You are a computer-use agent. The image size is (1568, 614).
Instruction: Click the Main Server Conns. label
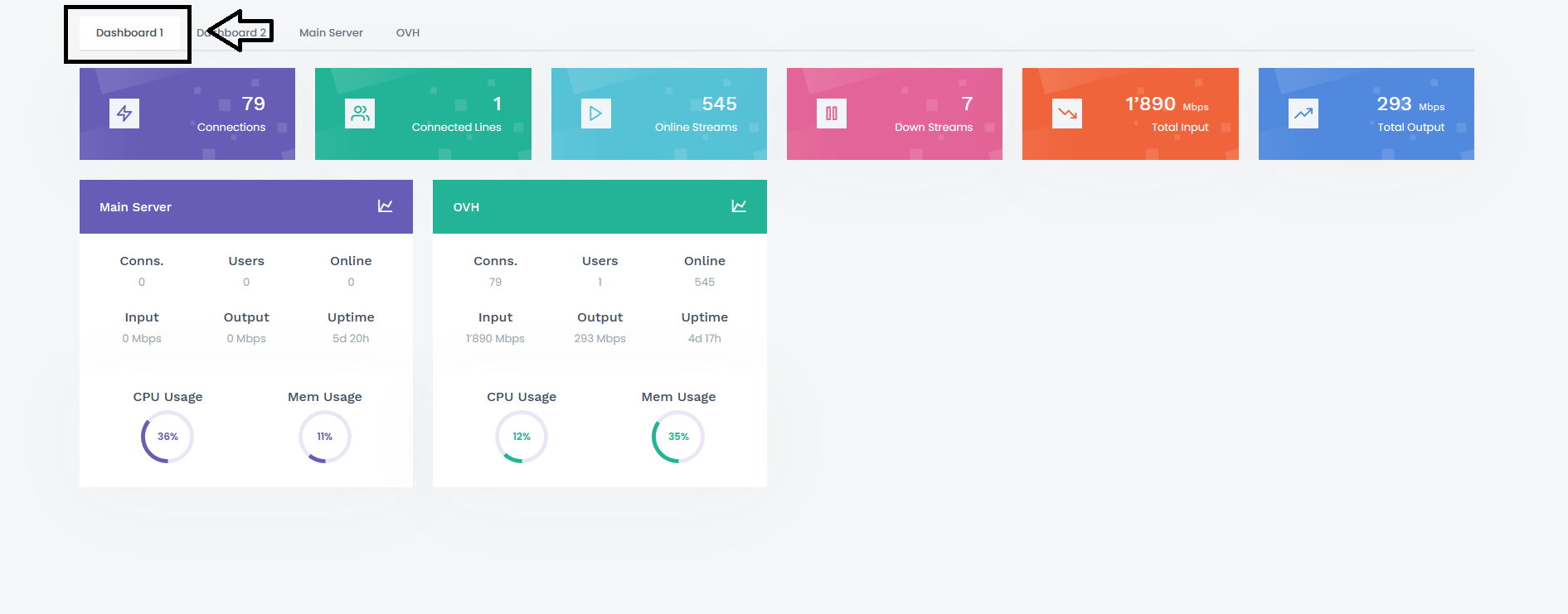(x=142, y=261)
